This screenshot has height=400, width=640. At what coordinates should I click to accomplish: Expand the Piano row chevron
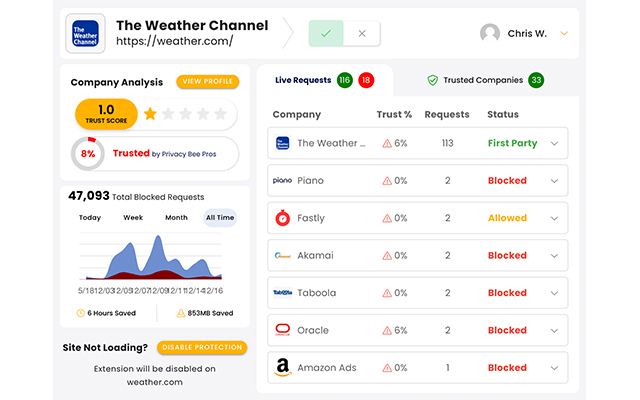(554, 181)
